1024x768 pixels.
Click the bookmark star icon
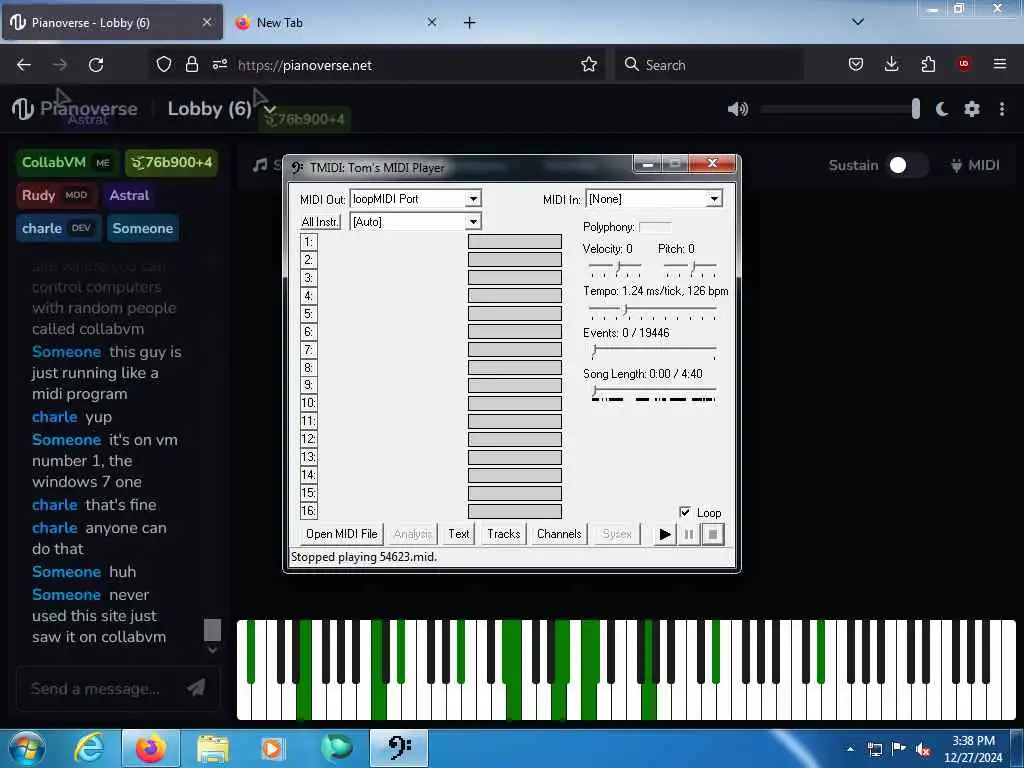[589, 64]
